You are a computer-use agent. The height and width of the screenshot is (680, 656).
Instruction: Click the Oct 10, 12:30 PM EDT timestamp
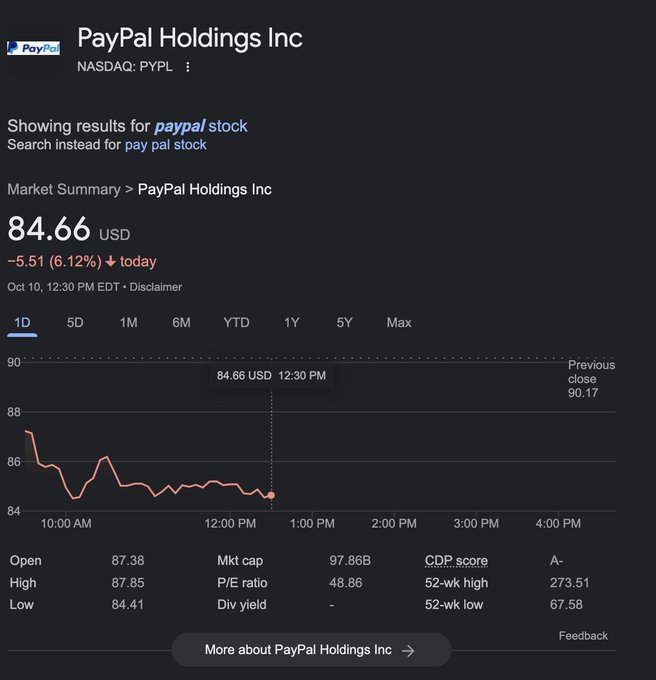63,287
